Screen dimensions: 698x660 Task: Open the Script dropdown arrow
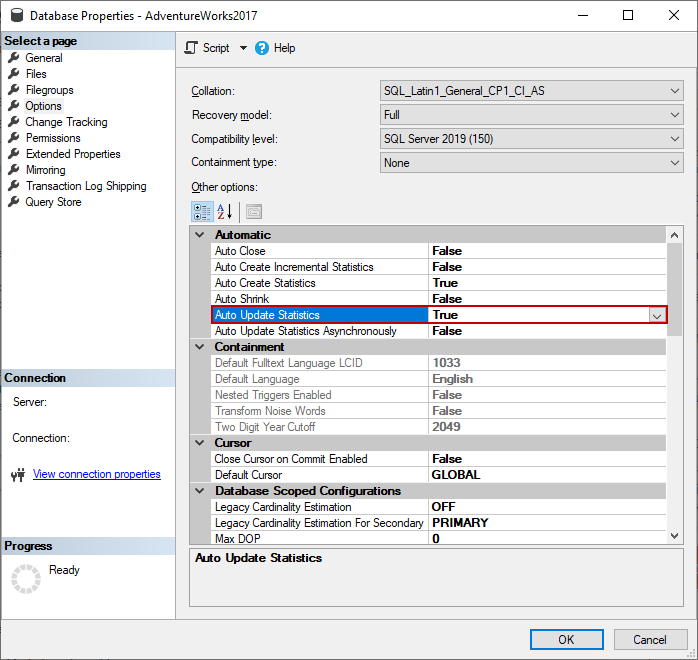(243, 48)
